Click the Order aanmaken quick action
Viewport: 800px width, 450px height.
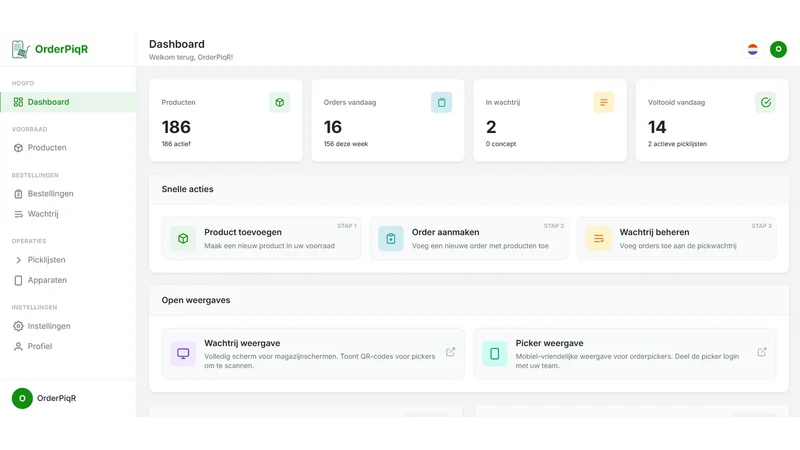pos(469,238)
